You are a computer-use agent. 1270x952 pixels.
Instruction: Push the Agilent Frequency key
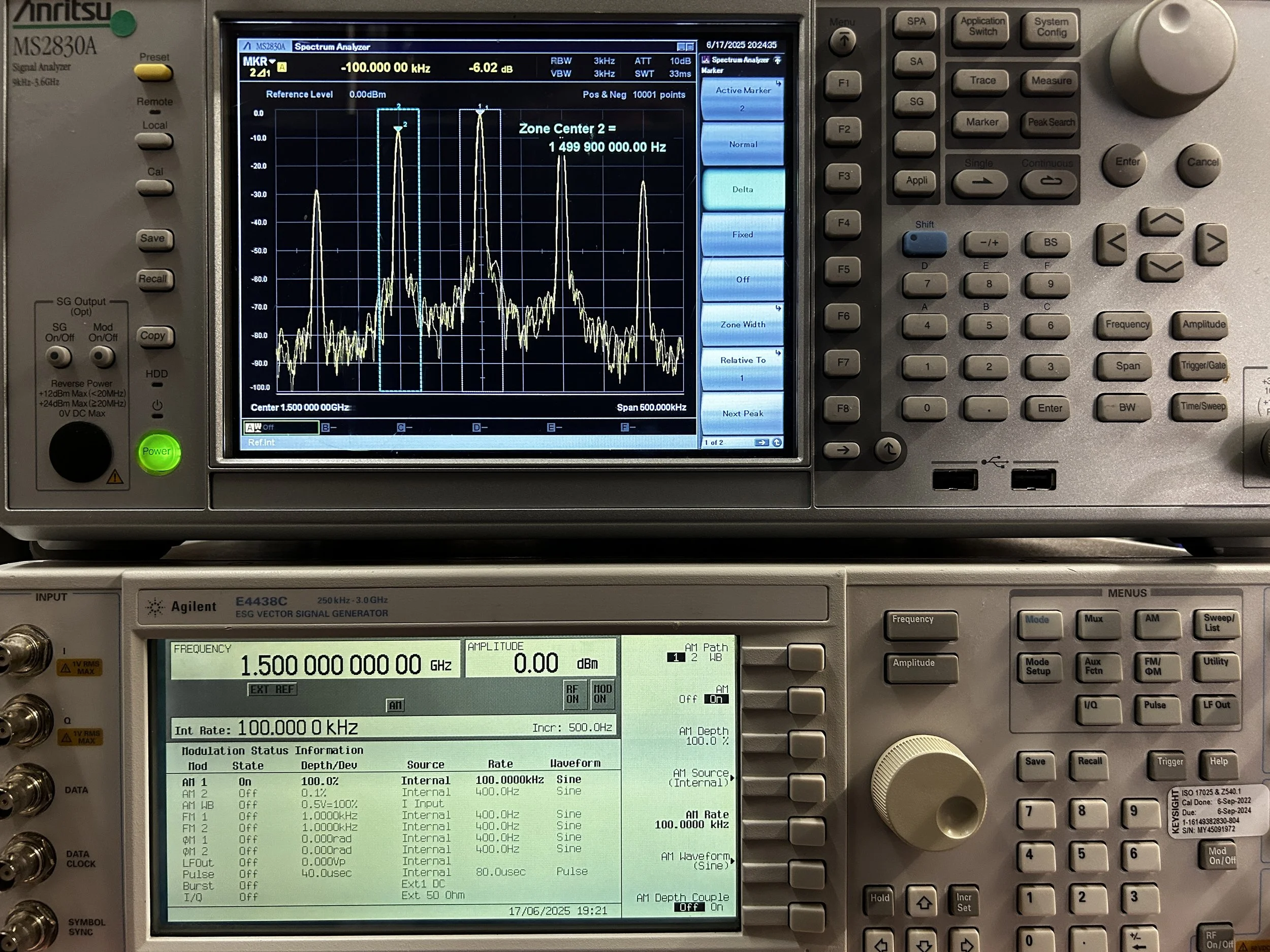coord(920,626)
